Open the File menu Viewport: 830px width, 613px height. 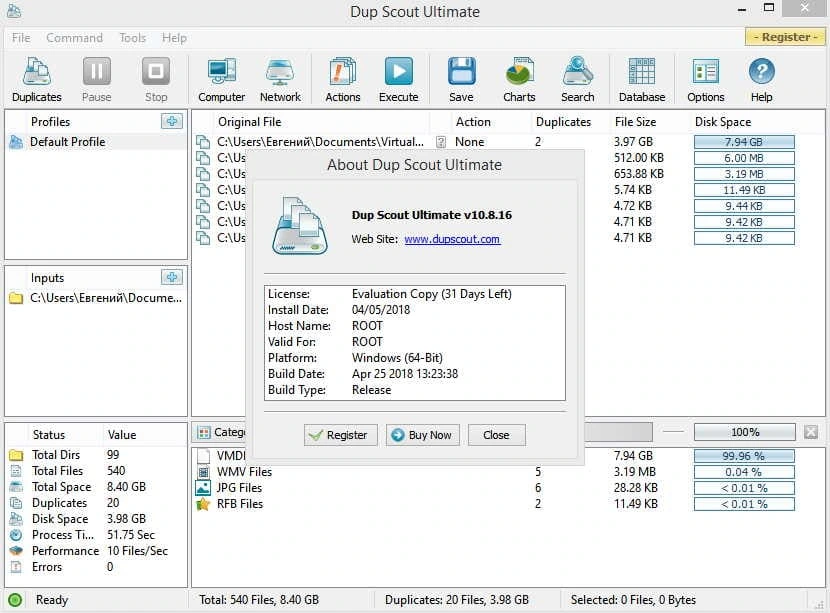coord(21,38)
